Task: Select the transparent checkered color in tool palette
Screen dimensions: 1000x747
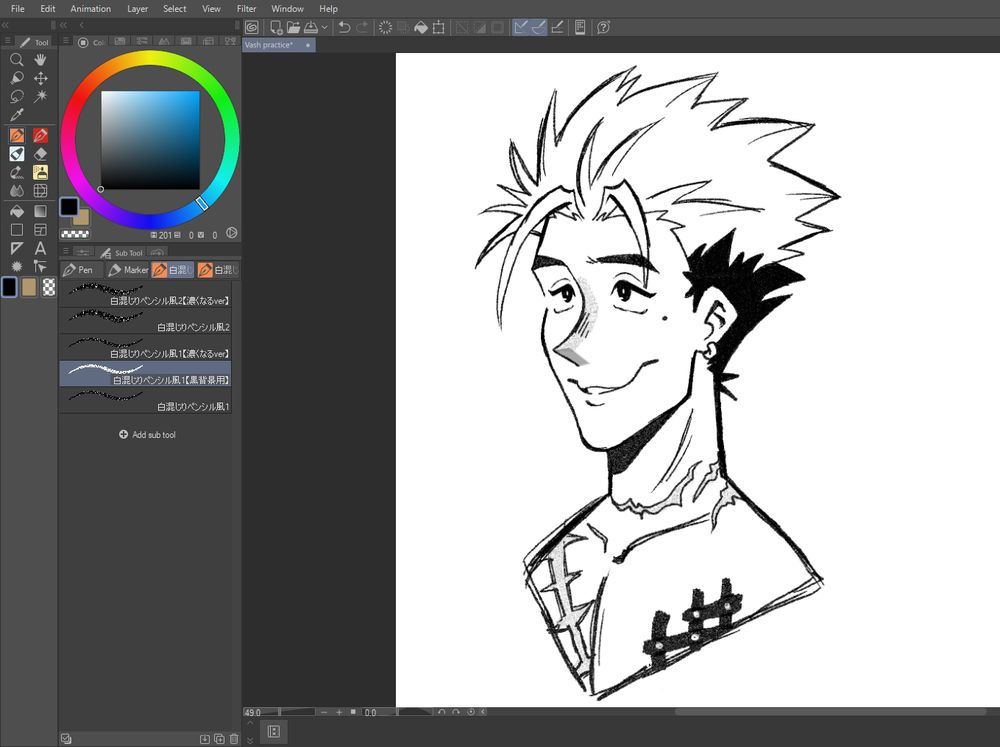Action: (x=48, y=288)
